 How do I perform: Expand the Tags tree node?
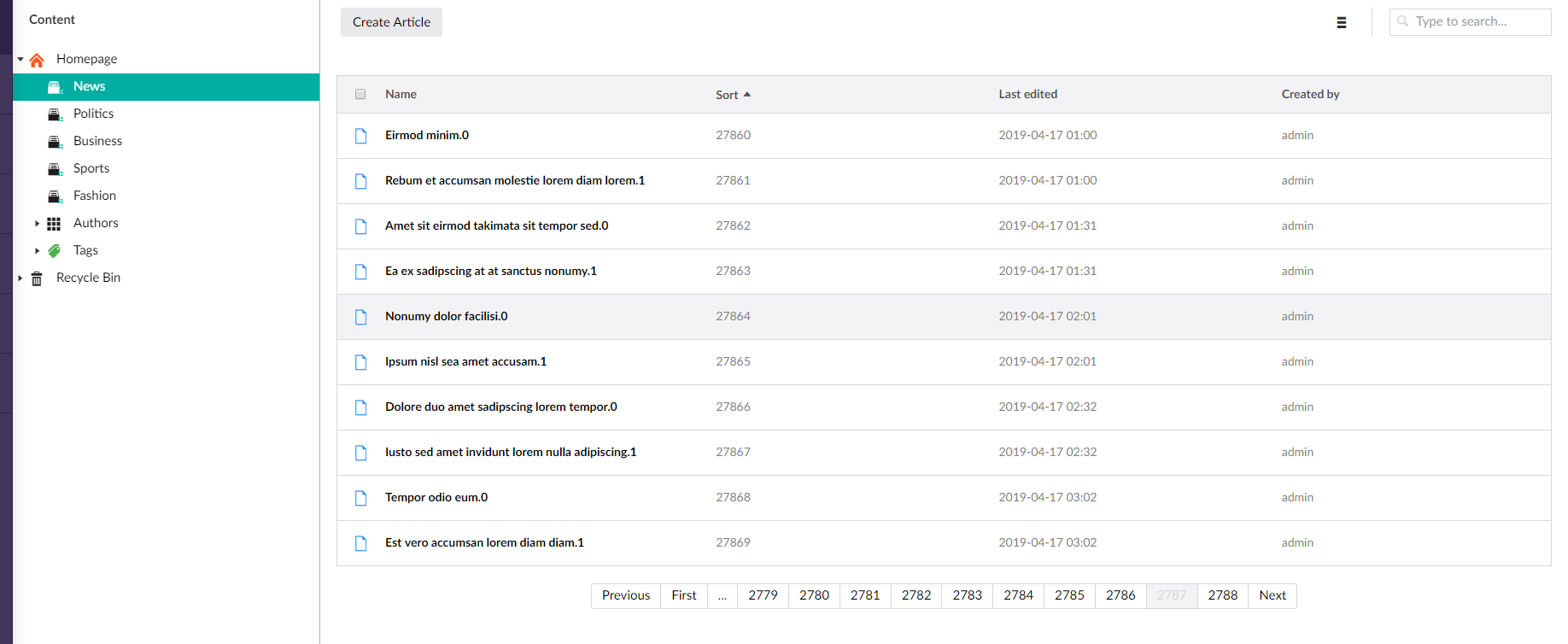[37, 251]
